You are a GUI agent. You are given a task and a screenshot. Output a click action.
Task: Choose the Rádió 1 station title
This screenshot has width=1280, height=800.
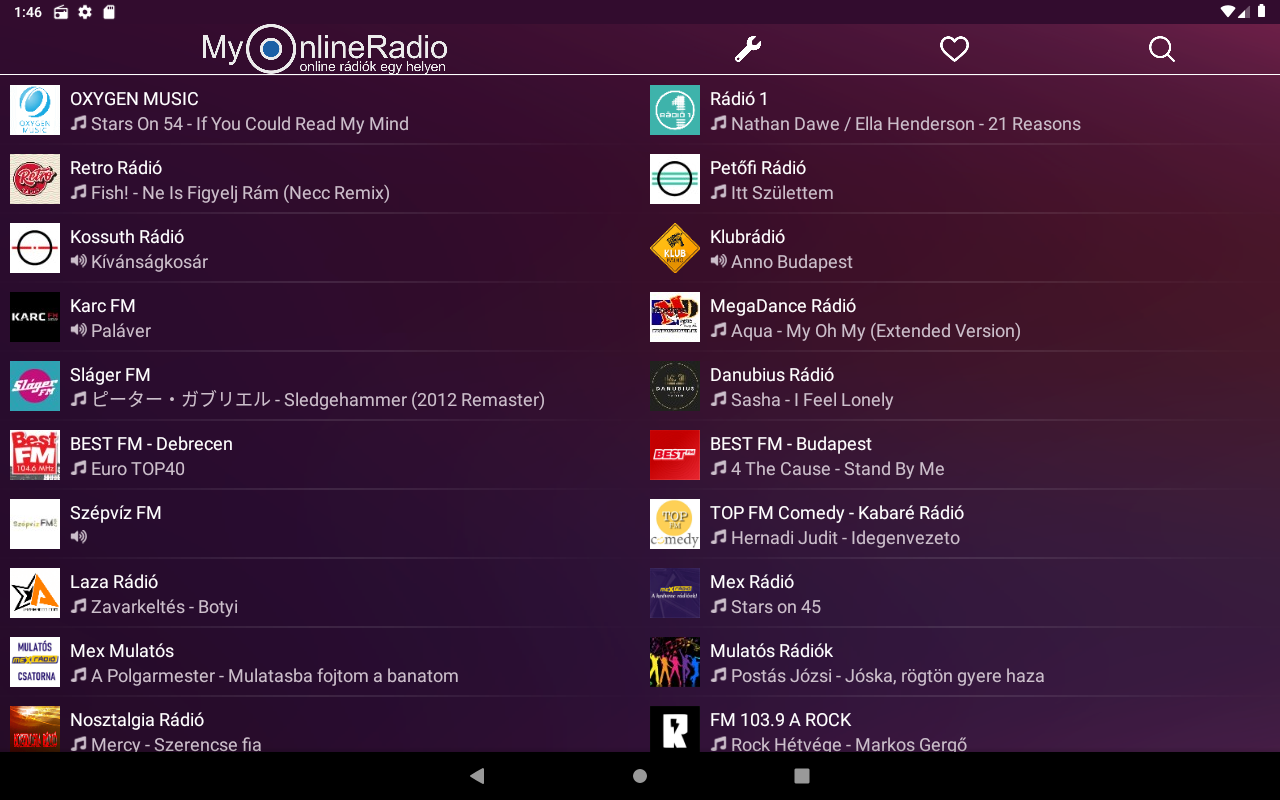739,99
